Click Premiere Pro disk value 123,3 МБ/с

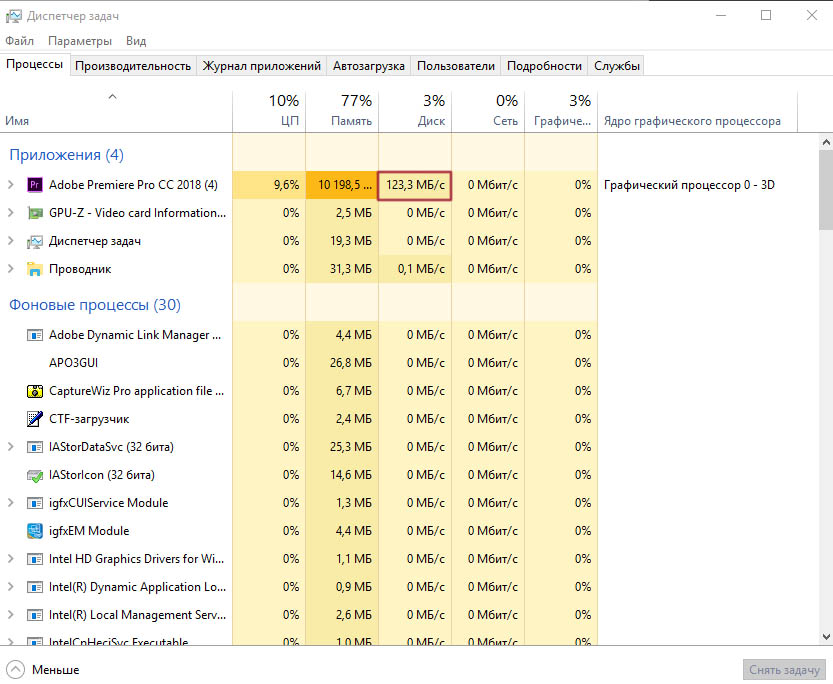click(x=415, y=185)
